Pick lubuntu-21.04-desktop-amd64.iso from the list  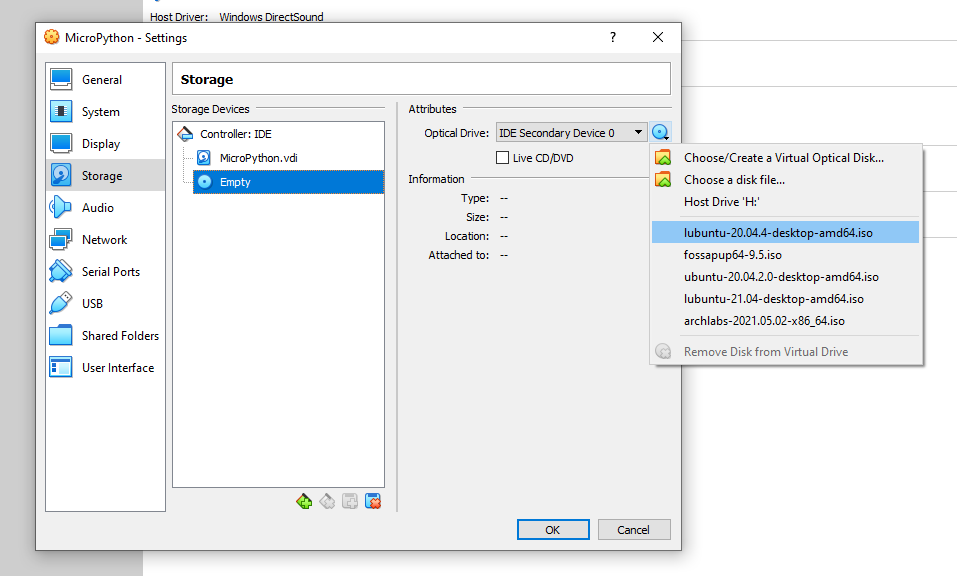785,299
